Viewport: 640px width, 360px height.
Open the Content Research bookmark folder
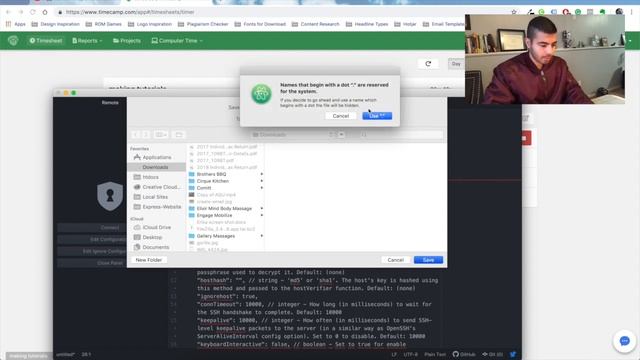tap(316, 24)
